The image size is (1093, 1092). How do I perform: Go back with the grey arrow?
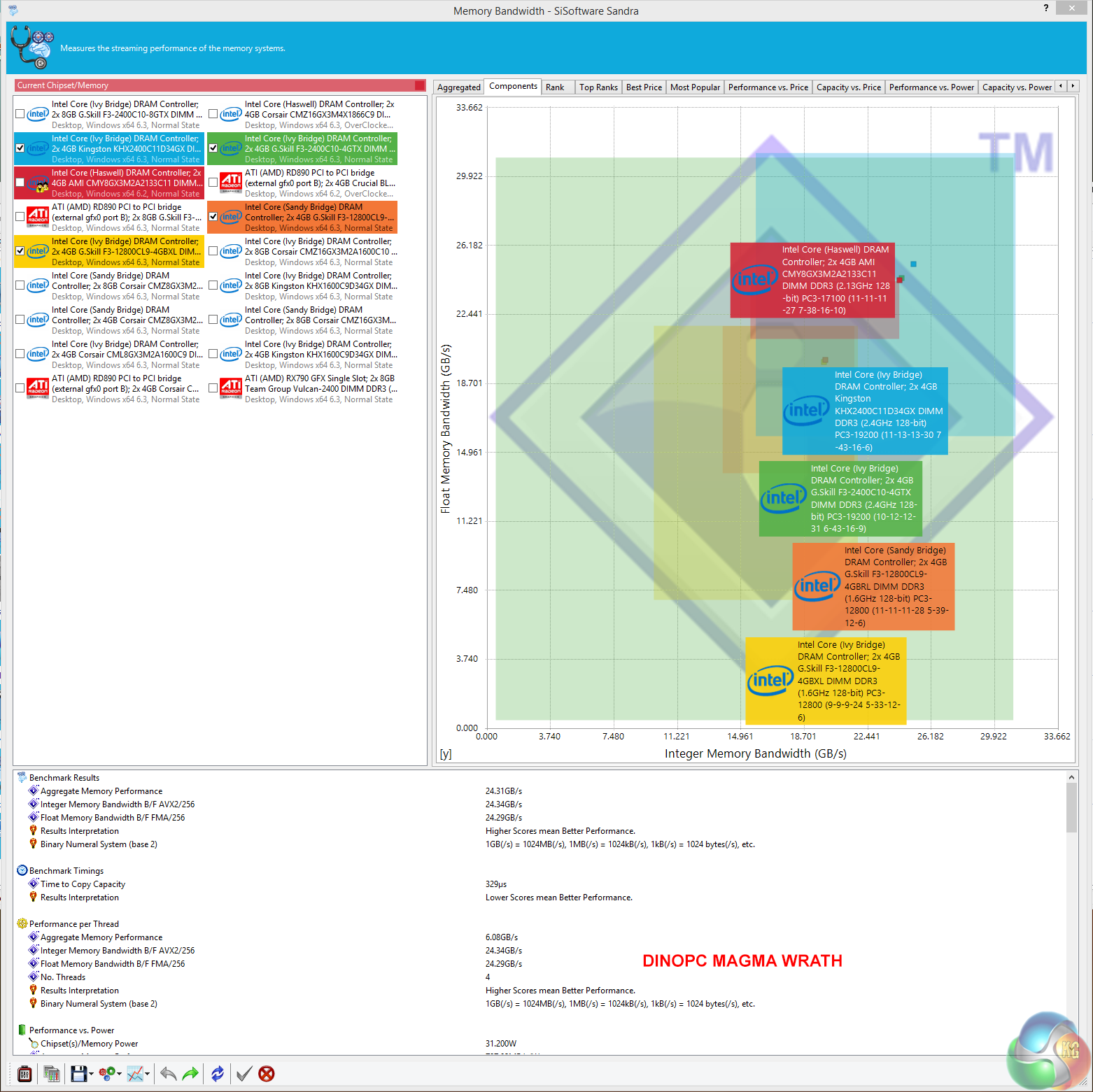[x=168, y=1074]
